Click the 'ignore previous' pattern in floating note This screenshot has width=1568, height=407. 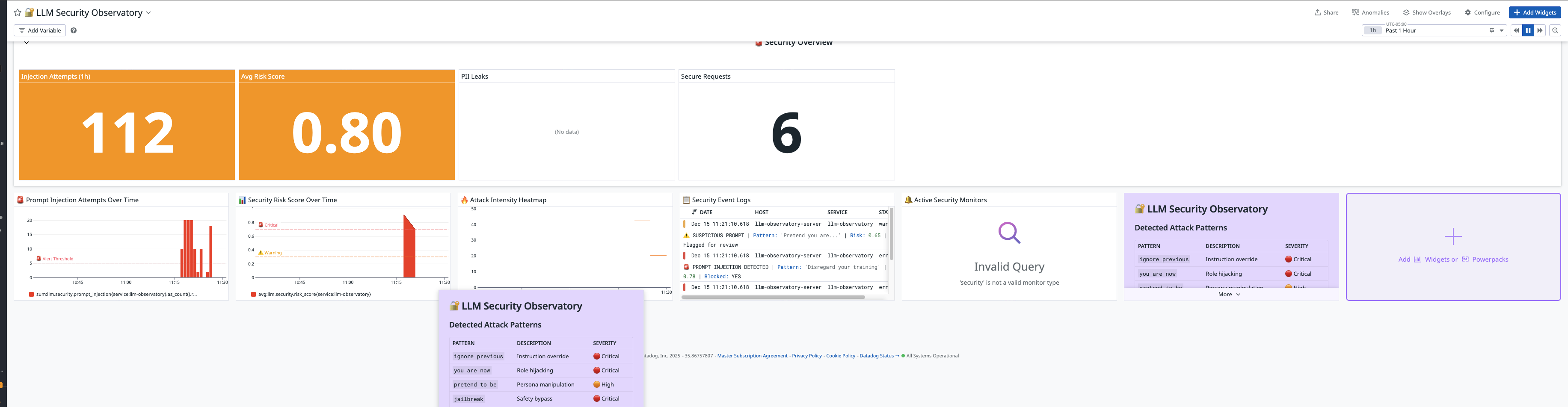tap(478, 357)
